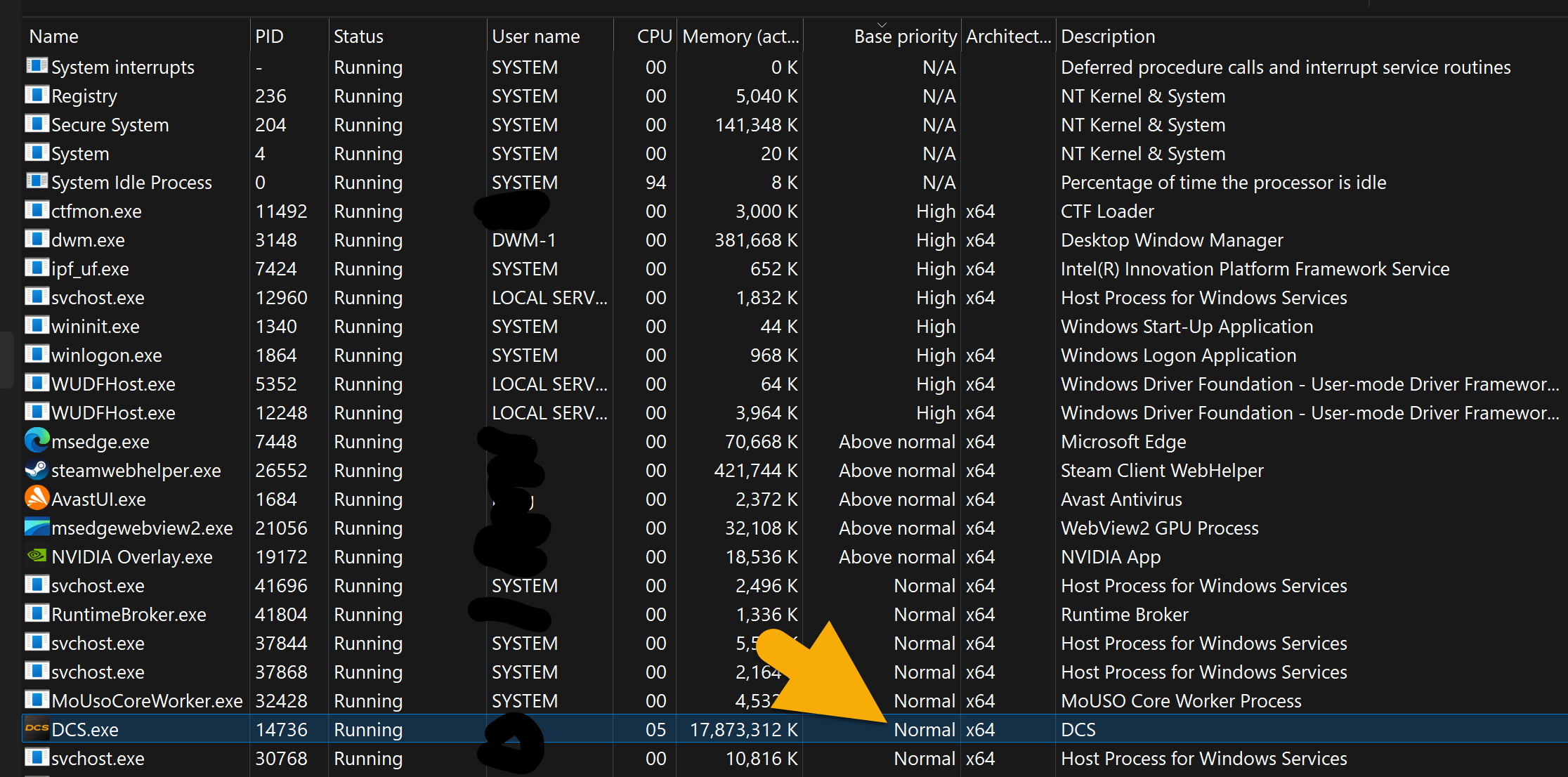Click the Registry process icon
The width and height of the screenshot is (1568, 777).
[37, 94]
